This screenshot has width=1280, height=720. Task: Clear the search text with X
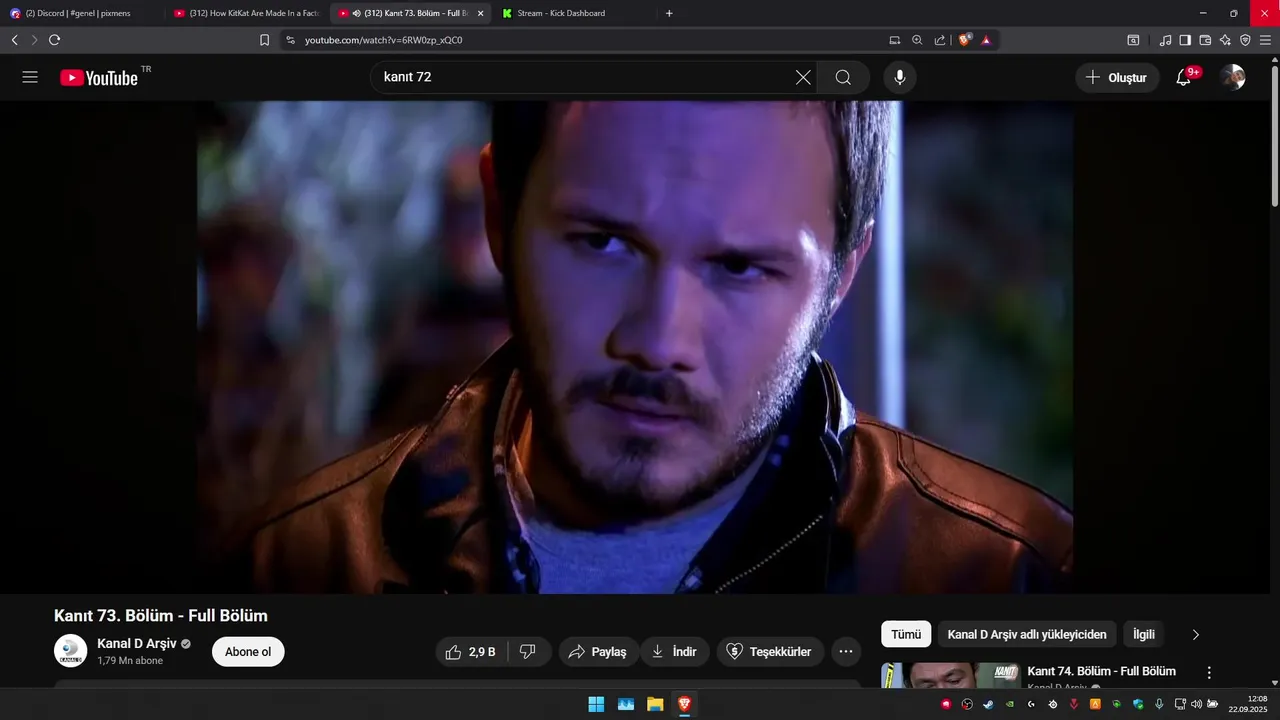click(x=803, y=77)
